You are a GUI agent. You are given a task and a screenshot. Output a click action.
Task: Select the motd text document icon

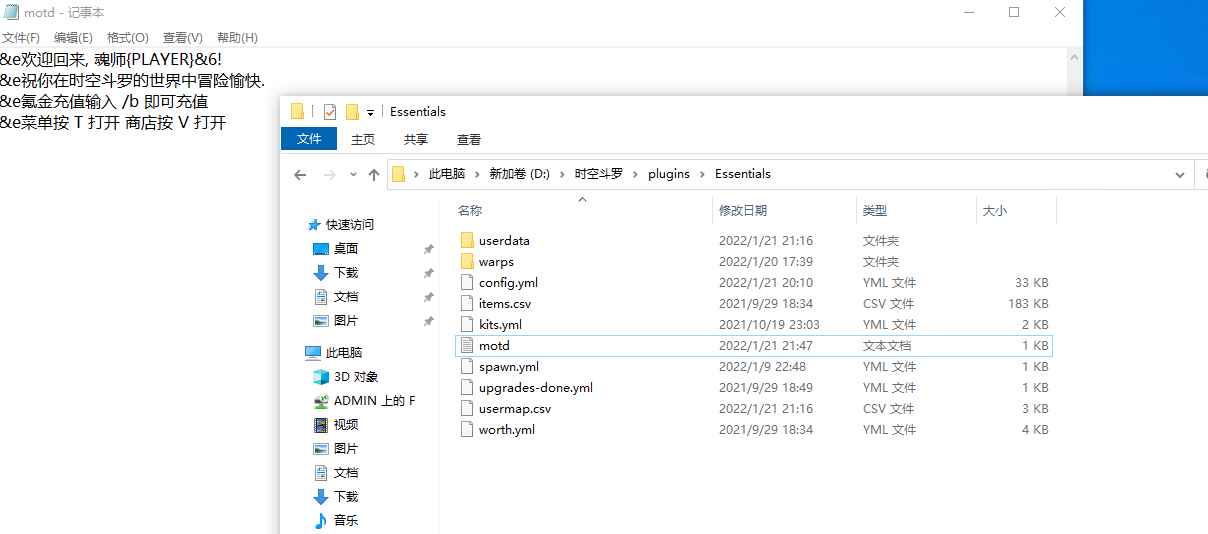pyautogui.click(x=467, y=346)
